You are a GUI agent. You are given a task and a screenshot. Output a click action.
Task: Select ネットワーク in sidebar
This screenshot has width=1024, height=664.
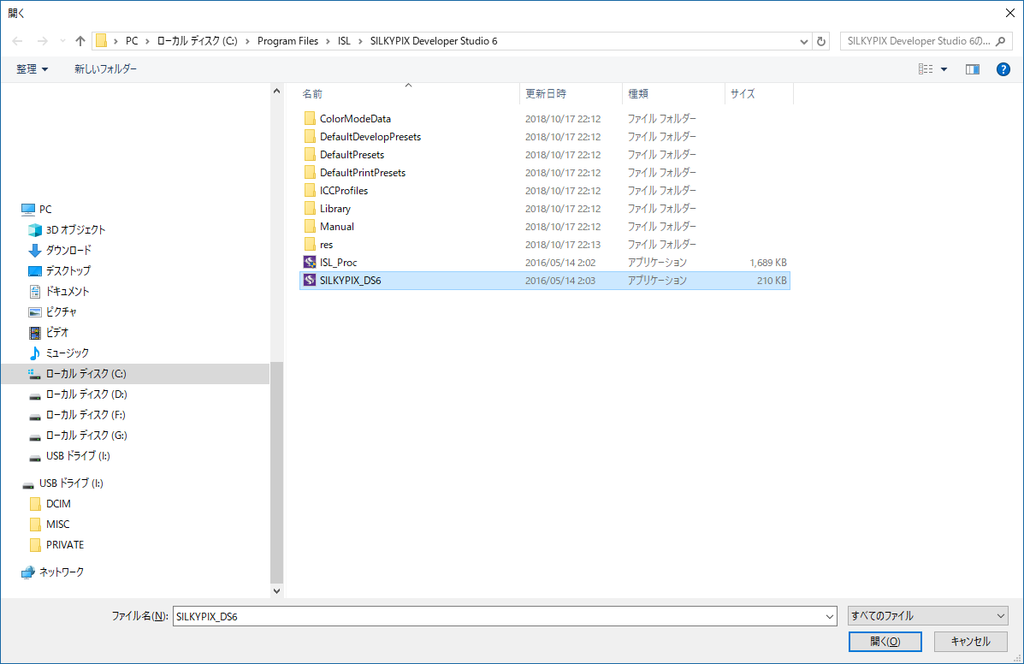61,572
